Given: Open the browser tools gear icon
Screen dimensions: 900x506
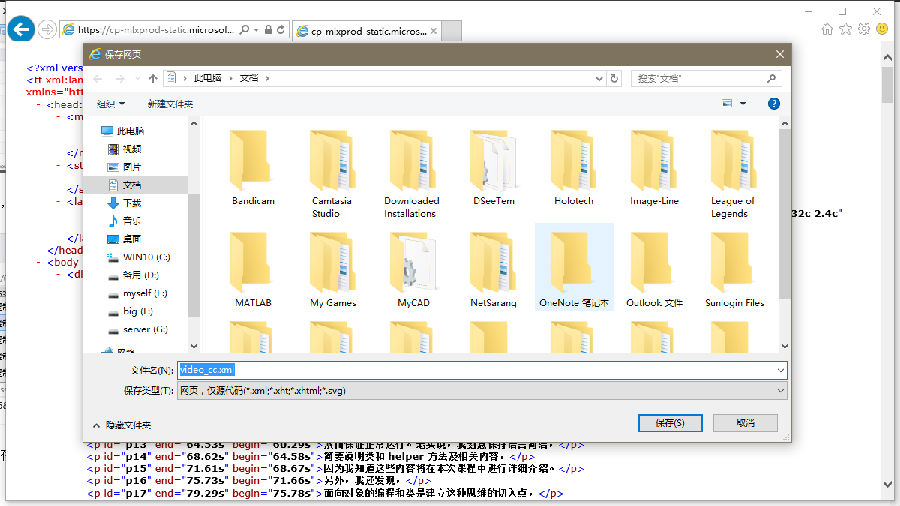Looking at the screenshot, I should (864, 29).
